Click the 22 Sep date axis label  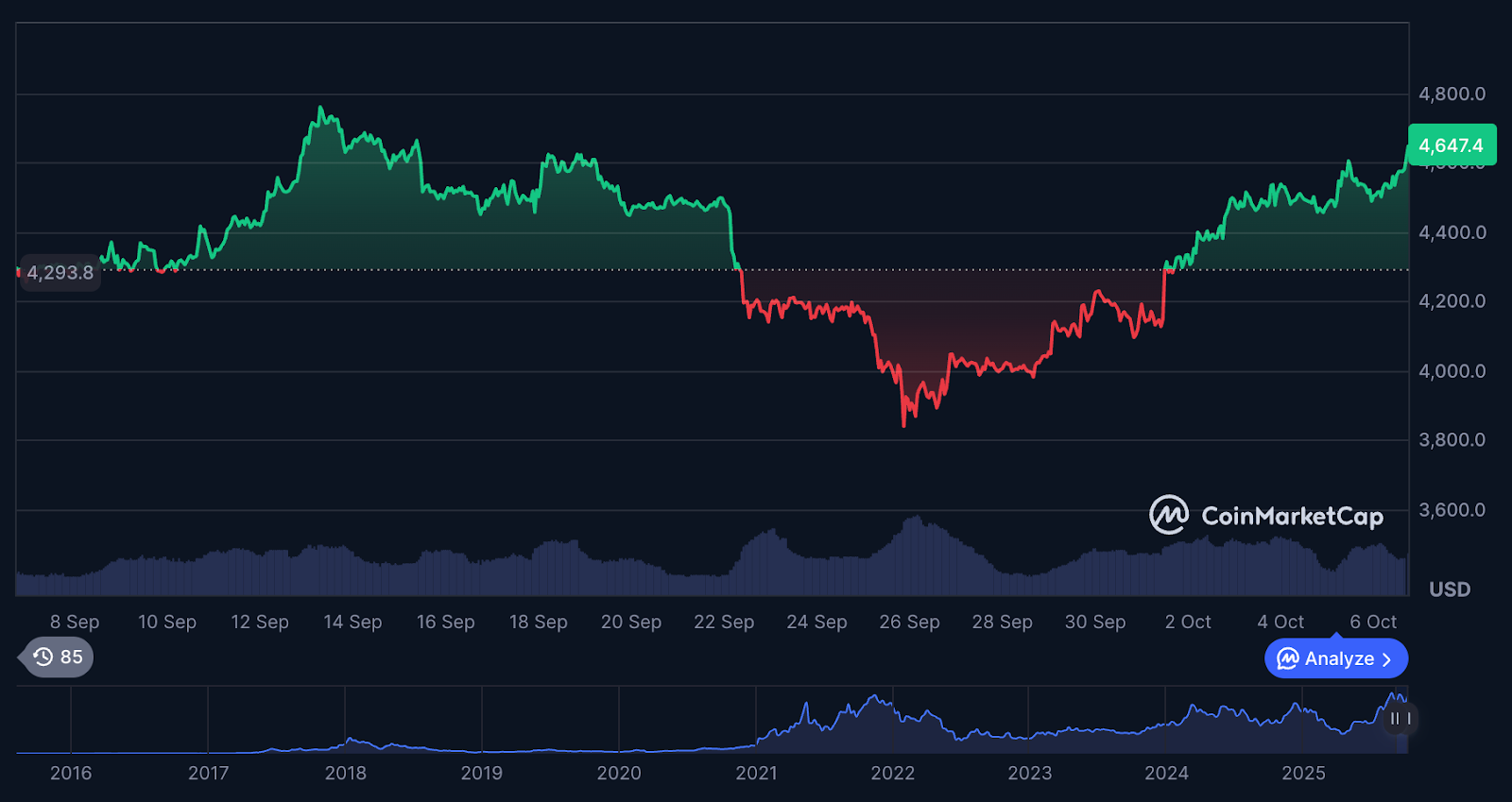(x=724, y=622)
